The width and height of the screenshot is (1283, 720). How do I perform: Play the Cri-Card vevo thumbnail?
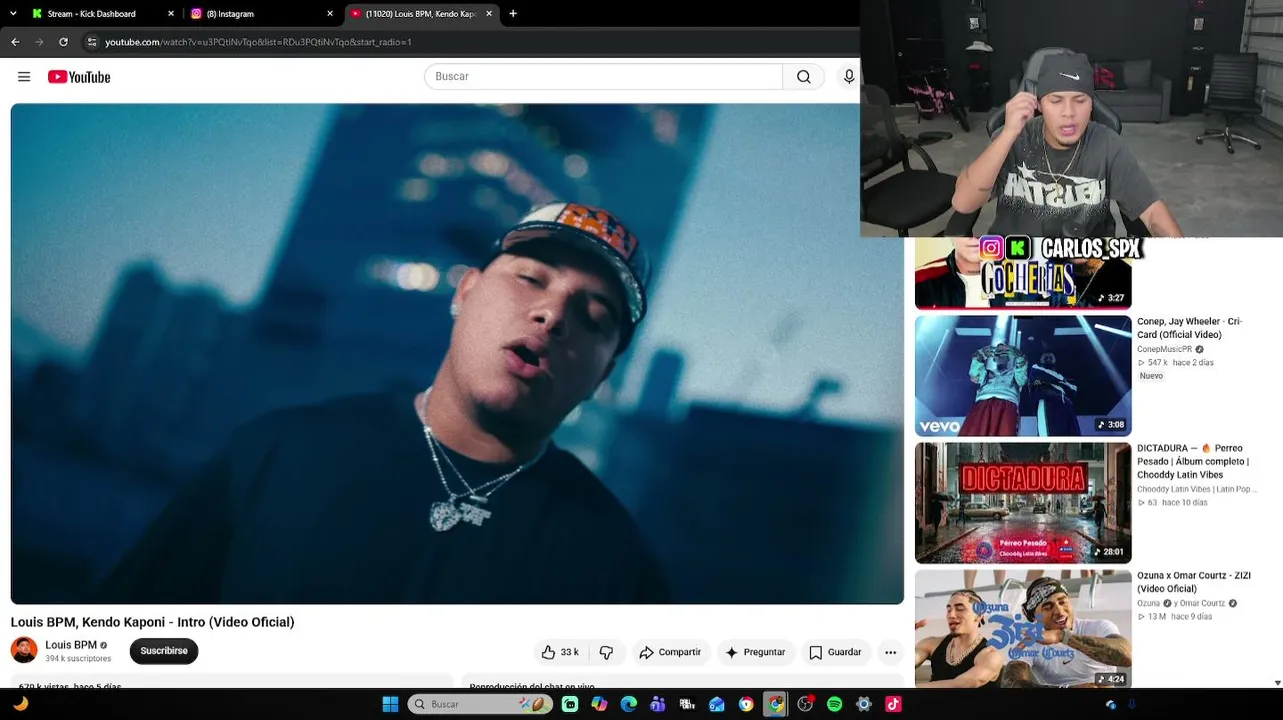point(1023,376)
